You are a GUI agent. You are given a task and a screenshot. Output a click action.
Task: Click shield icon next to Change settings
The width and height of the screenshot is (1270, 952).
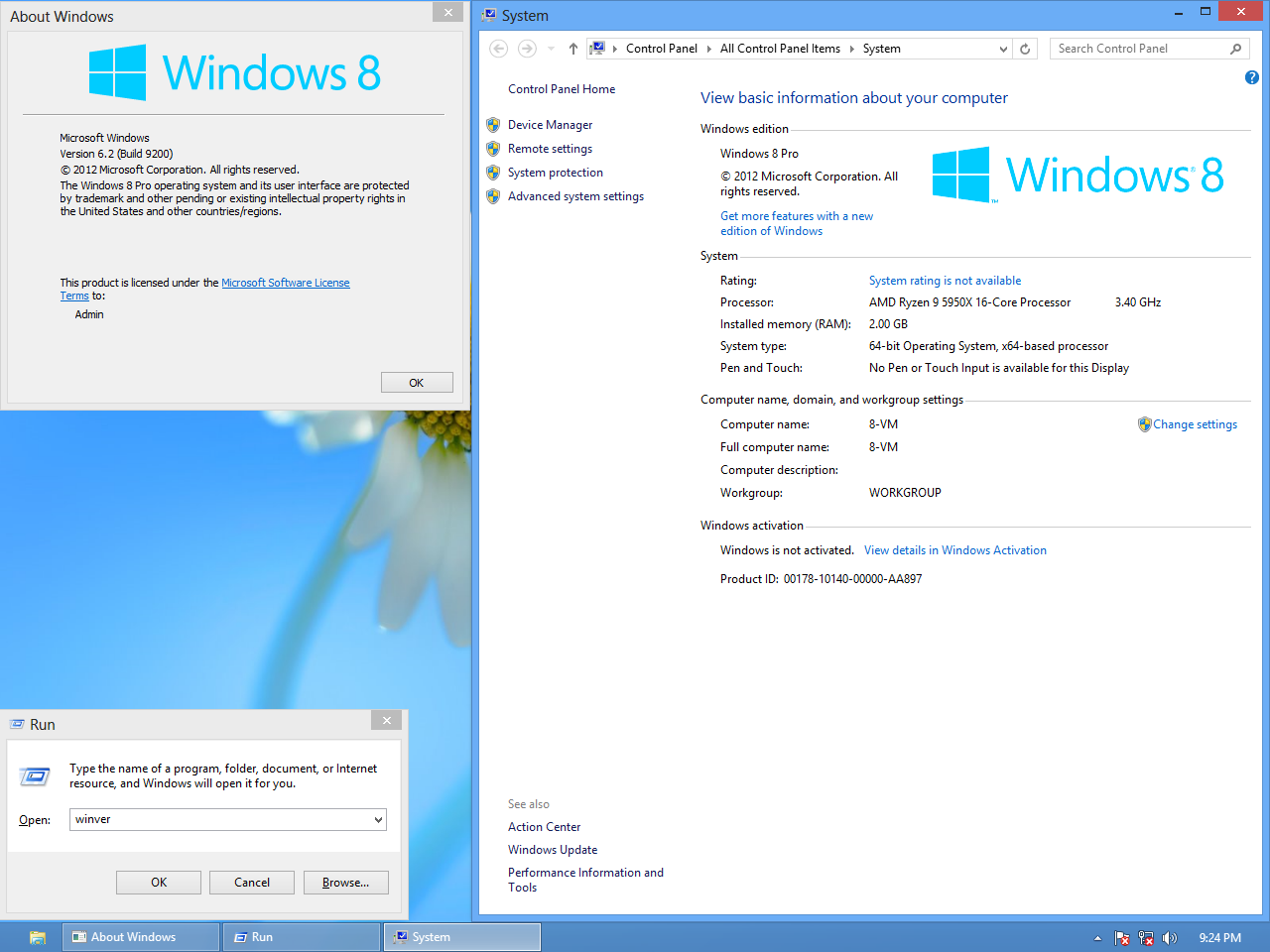pyautogui.click(x=1144, y=424)
